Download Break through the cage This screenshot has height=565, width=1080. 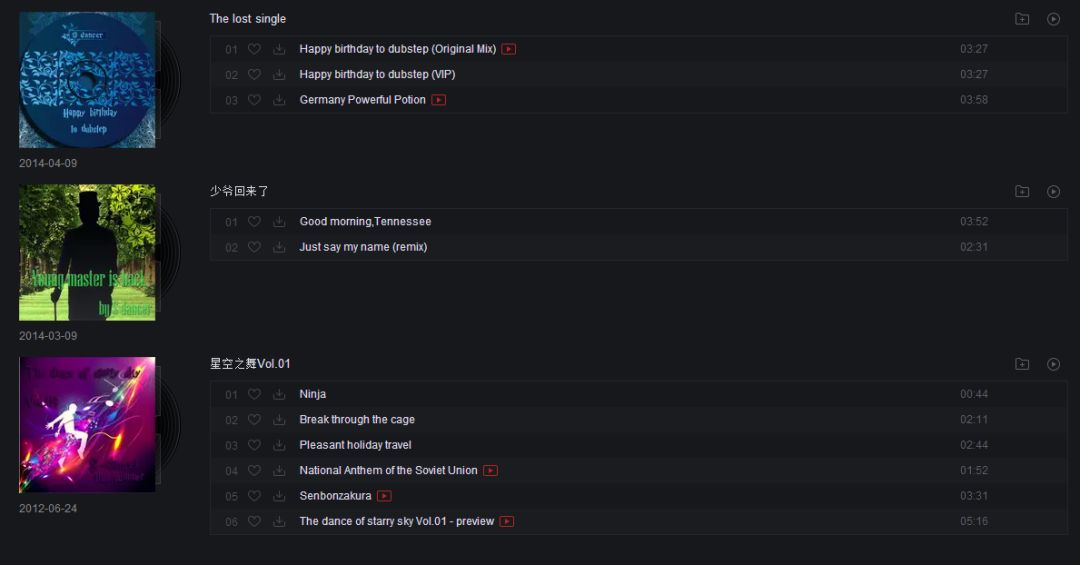[279, 420]
